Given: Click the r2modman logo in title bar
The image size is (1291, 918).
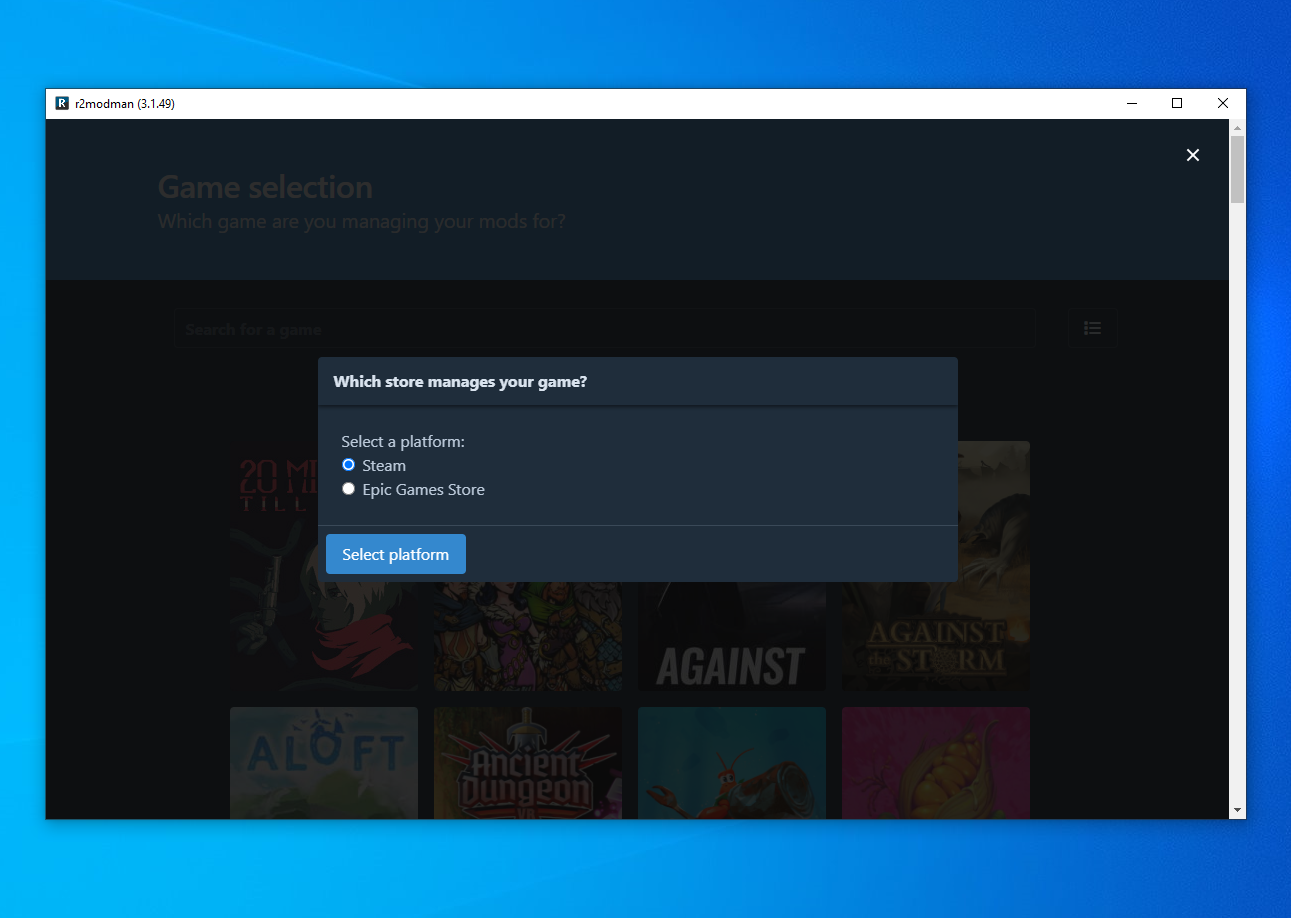Looking at the screenshot, I should [62, 103].
